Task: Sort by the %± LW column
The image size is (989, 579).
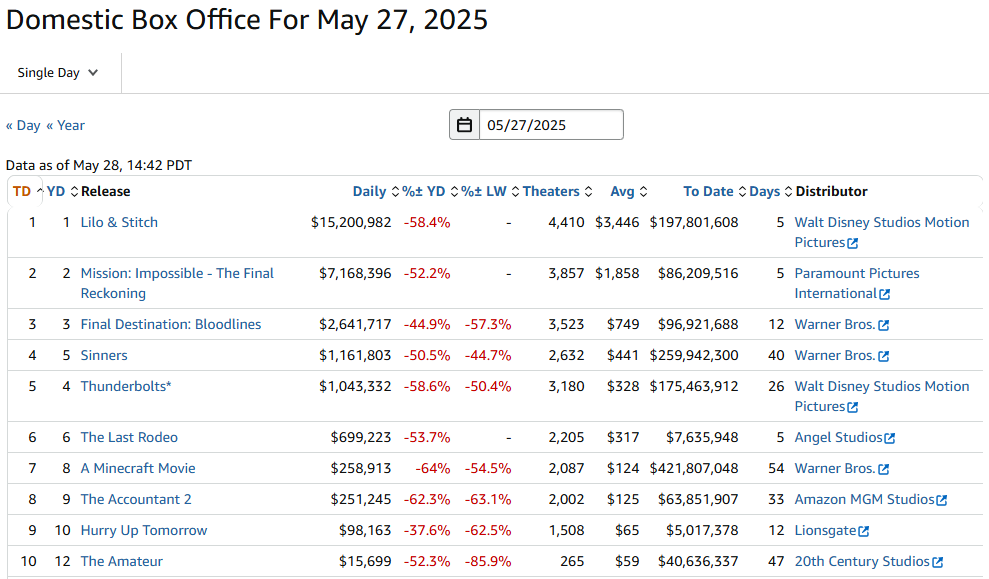Action: point(483,191)
